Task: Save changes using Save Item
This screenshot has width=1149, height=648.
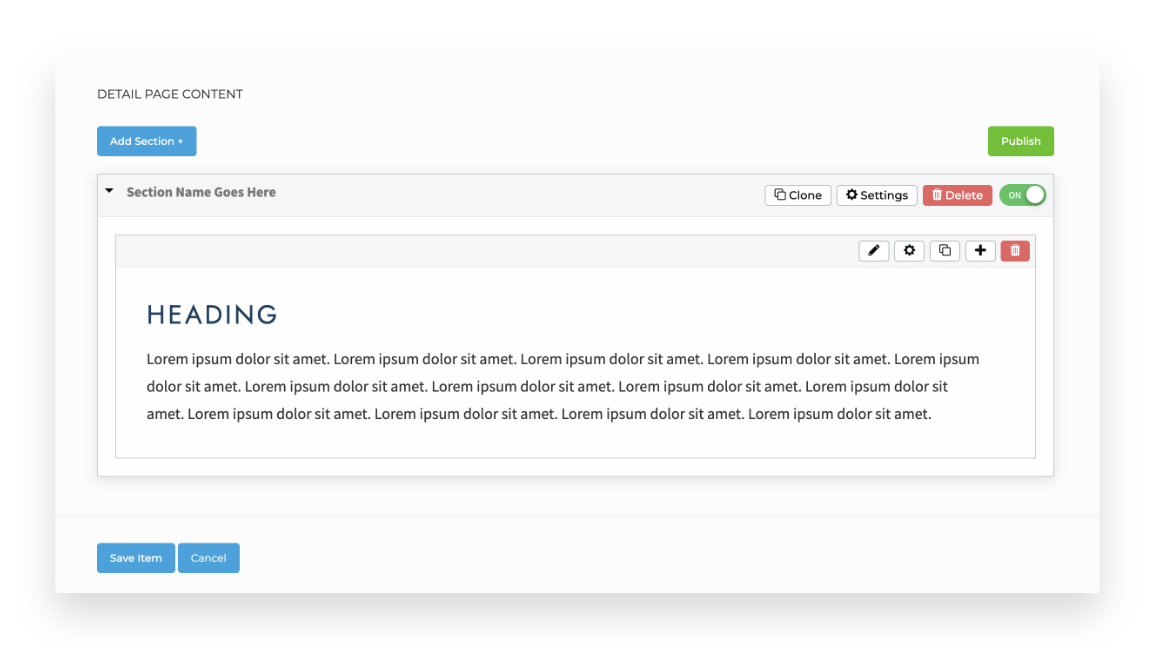Action: pyautogui.click(x=135, y=558)
